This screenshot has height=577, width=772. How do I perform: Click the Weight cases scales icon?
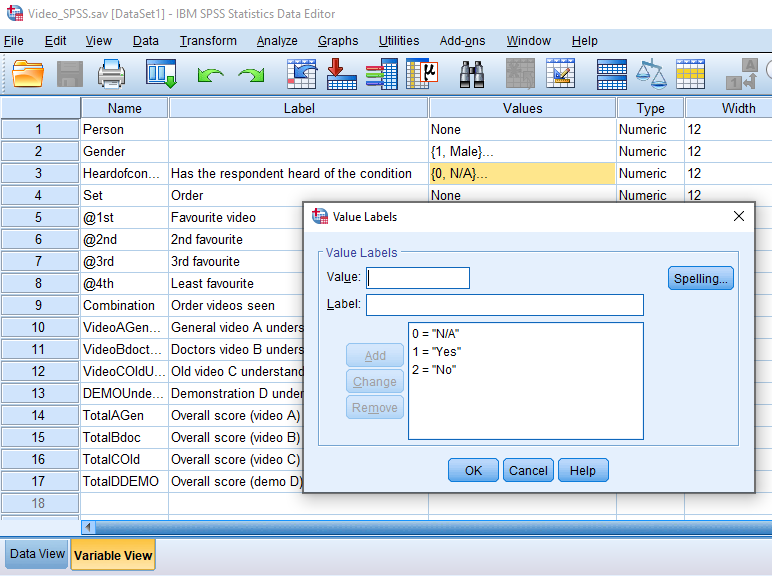click(x=651, y=74)
